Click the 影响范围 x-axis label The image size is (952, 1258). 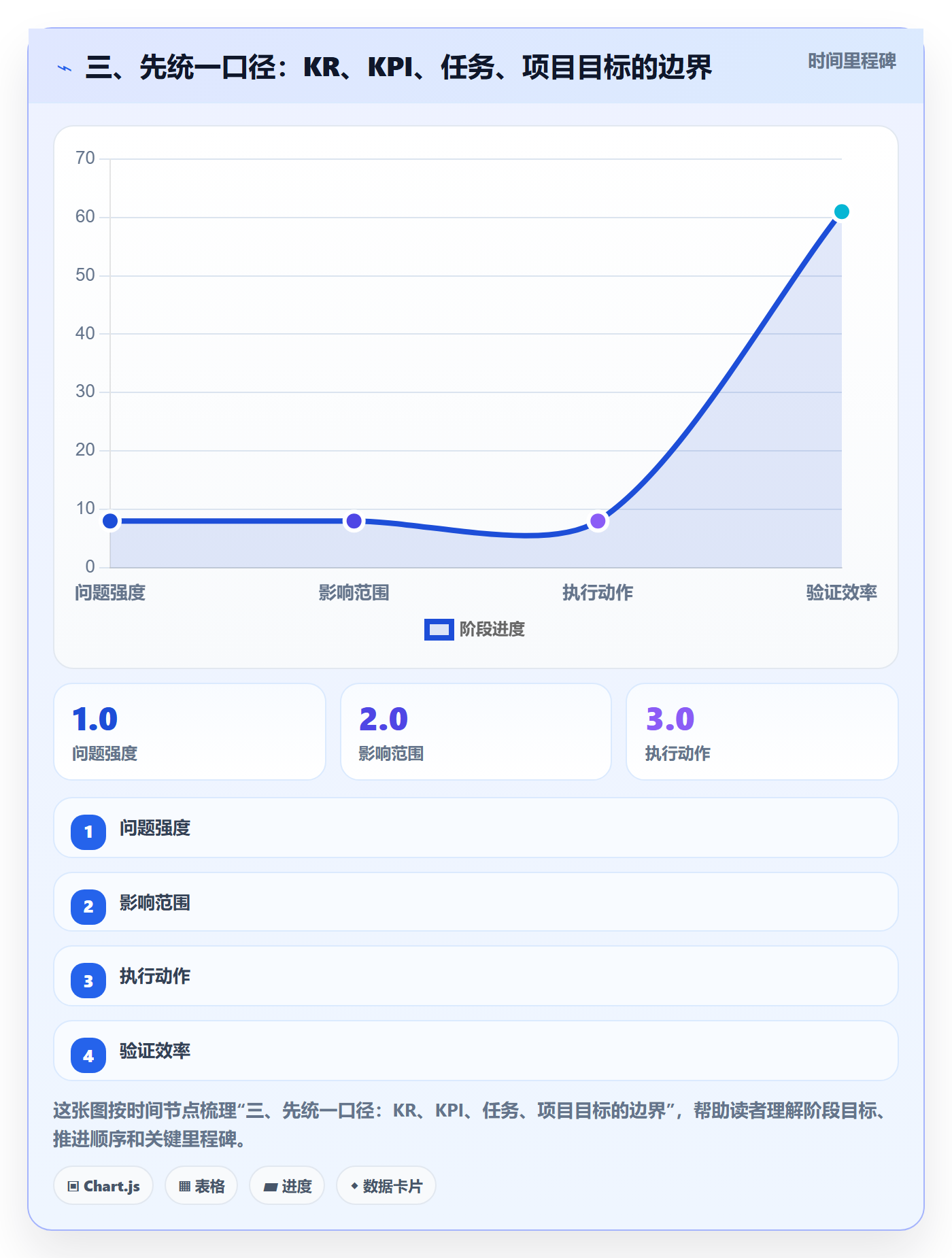pos(354,593)
